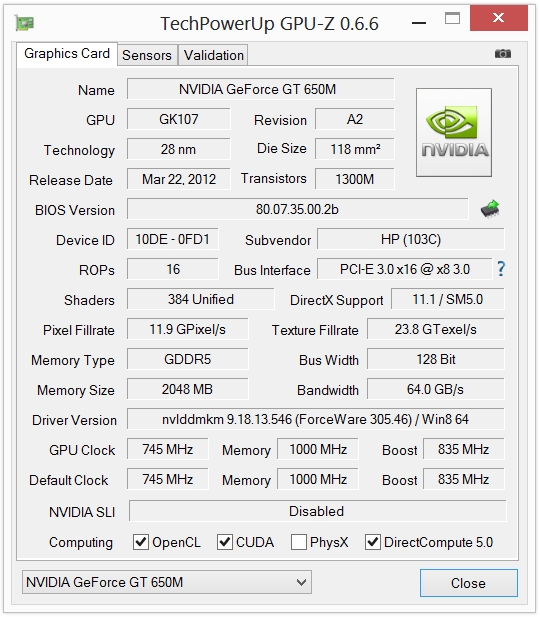Click the TechPowerUp GPU-Z 0.6.6 title text

[x=269, y=24]
